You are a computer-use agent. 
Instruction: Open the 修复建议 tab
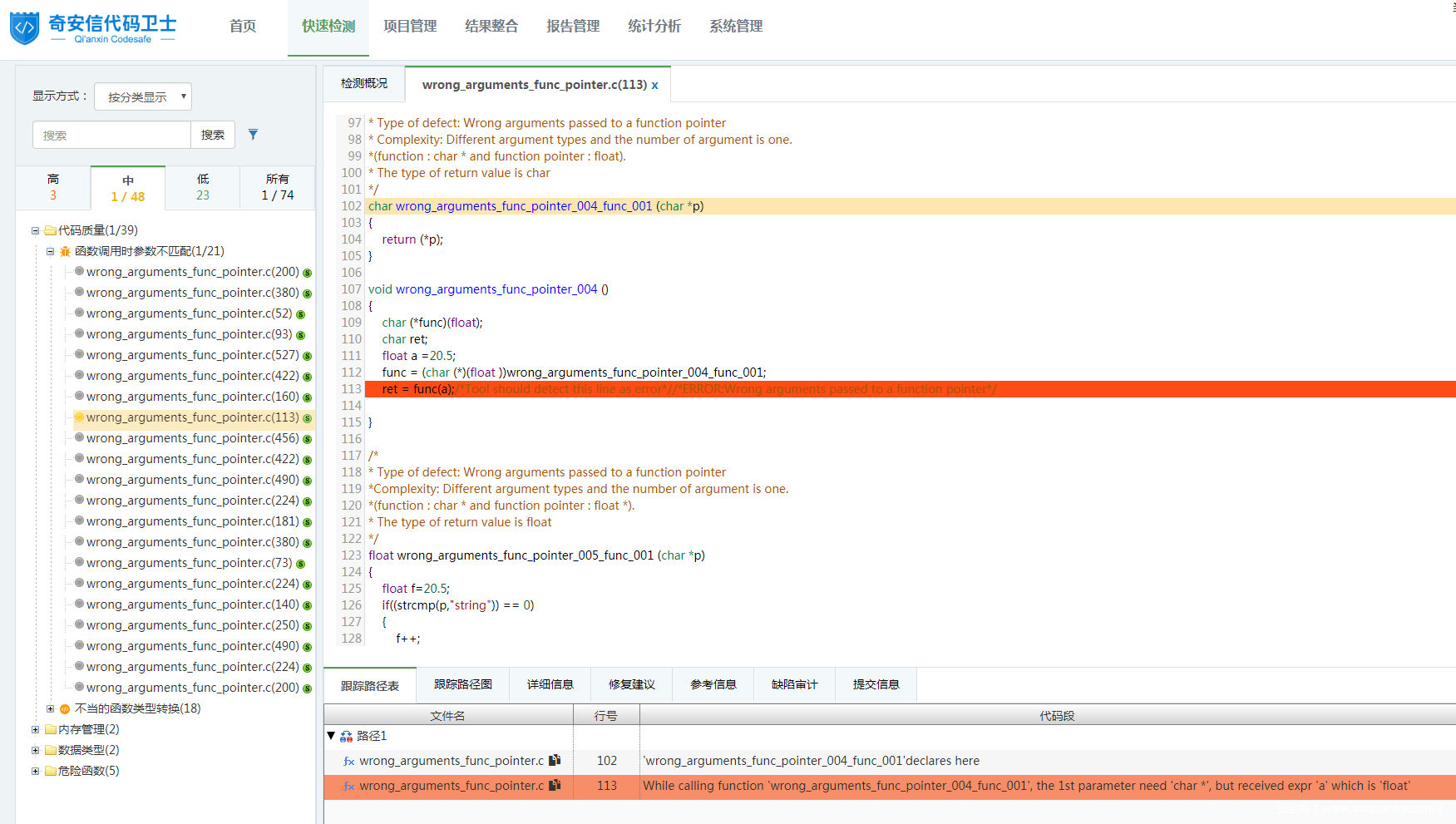[631, 684]
